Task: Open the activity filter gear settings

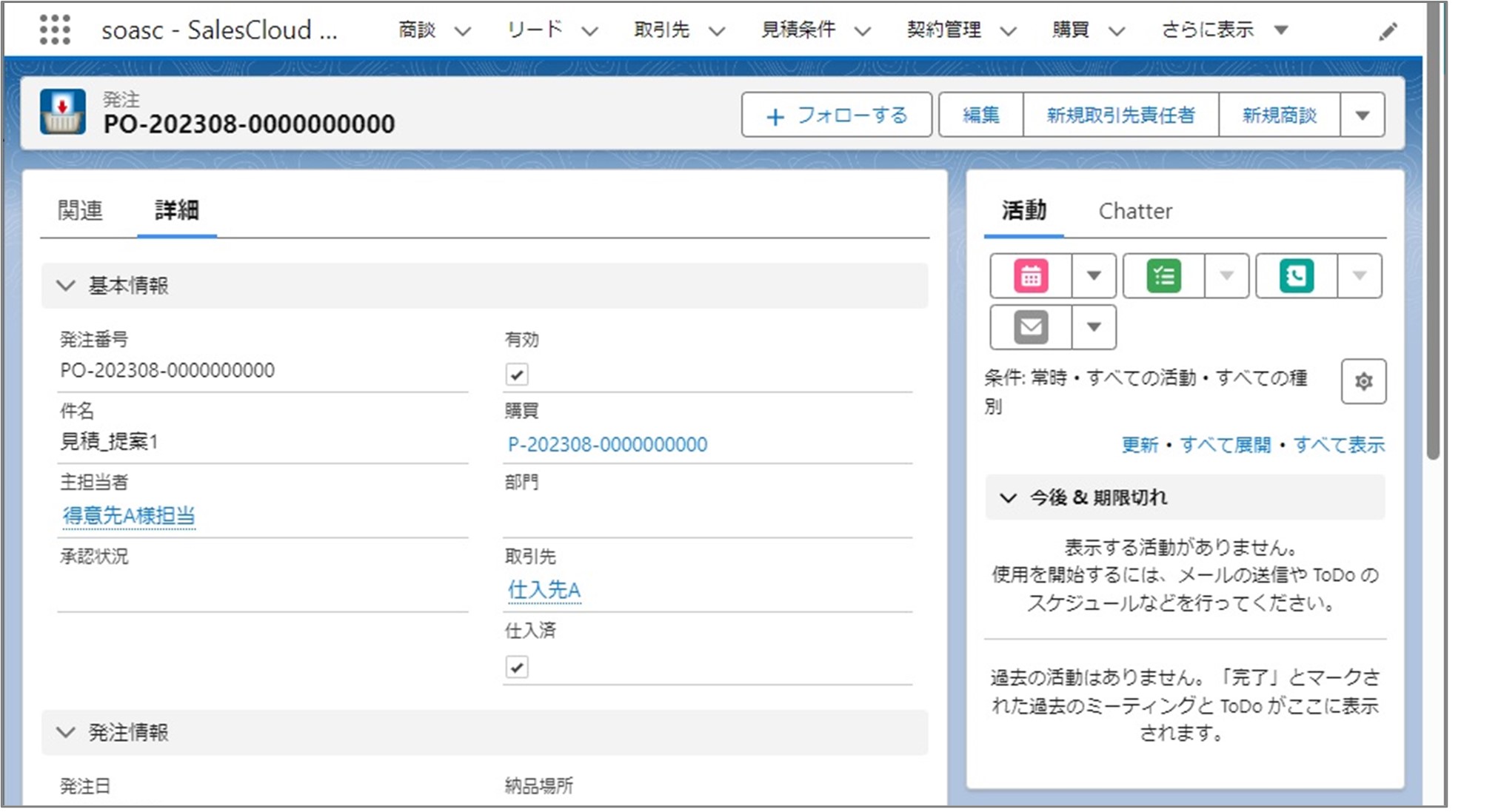Action: [1363, 382]
